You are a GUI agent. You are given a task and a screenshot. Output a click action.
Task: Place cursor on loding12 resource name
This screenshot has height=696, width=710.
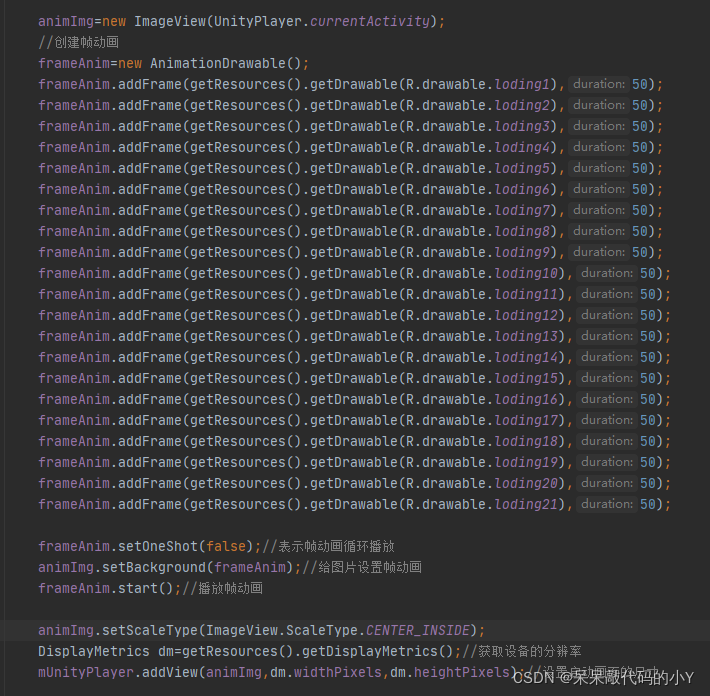[526, 316]
